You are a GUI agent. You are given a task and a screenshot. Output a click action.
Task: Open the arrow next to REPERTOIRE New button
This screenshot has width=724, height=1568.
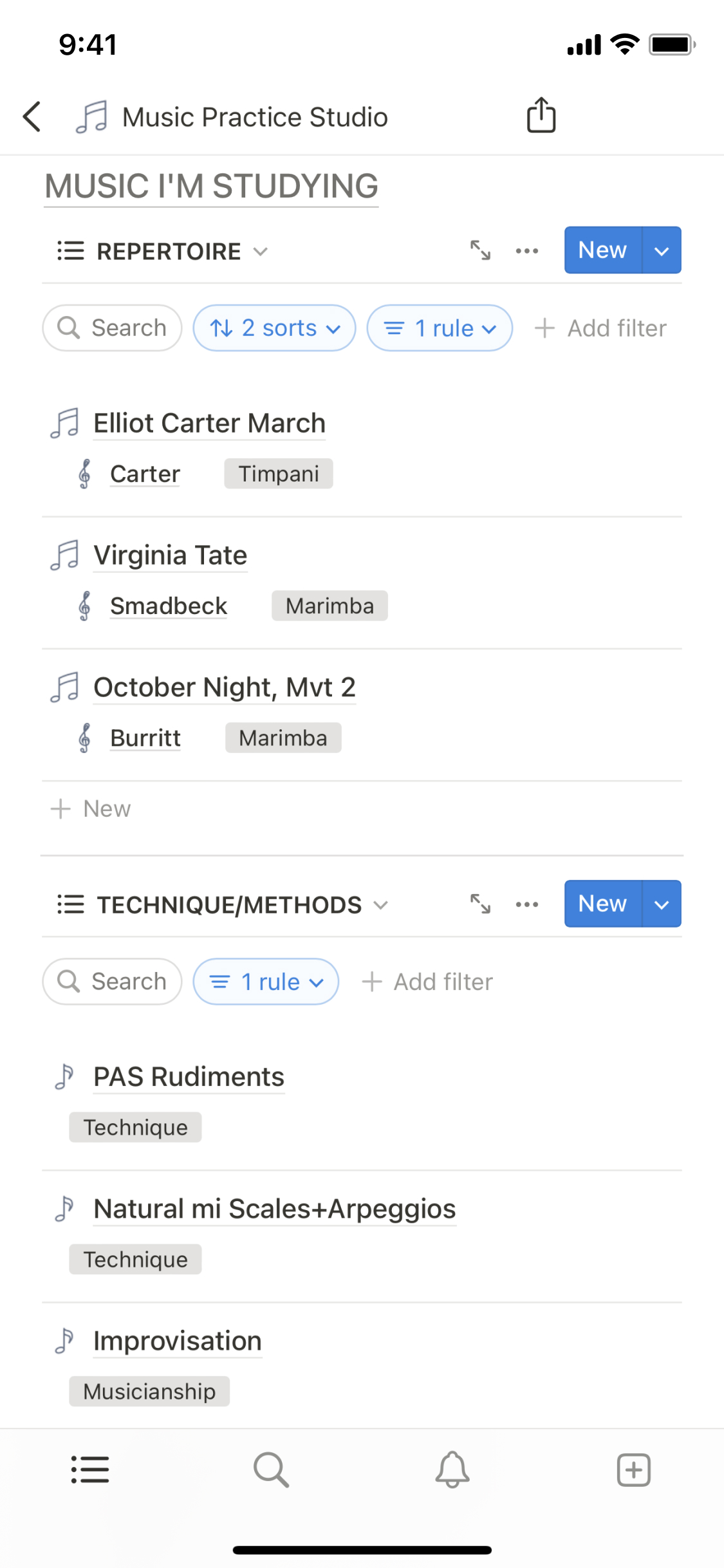(662, 250)
